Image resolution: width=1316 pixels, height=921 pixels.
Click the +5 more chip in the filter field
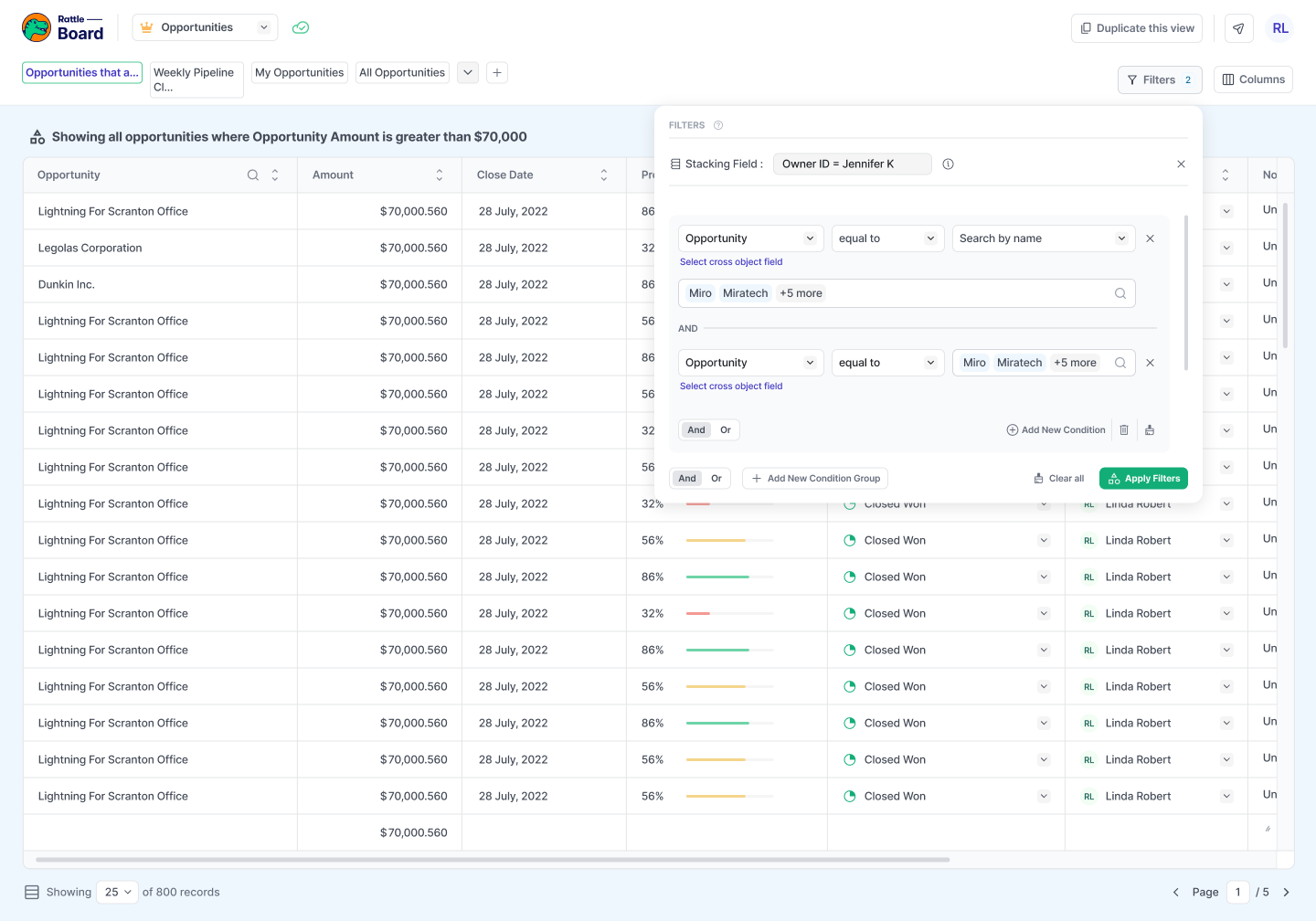tap(801, 292)
